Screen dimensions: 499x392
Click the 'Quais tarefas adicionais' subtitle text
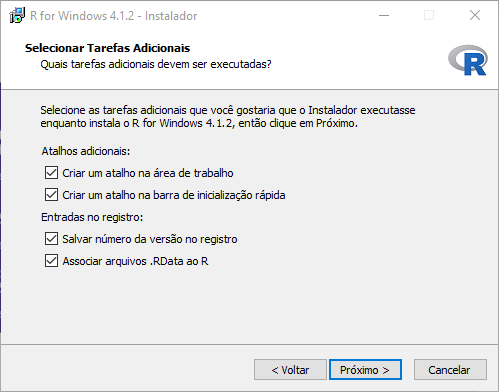point(156,64)
